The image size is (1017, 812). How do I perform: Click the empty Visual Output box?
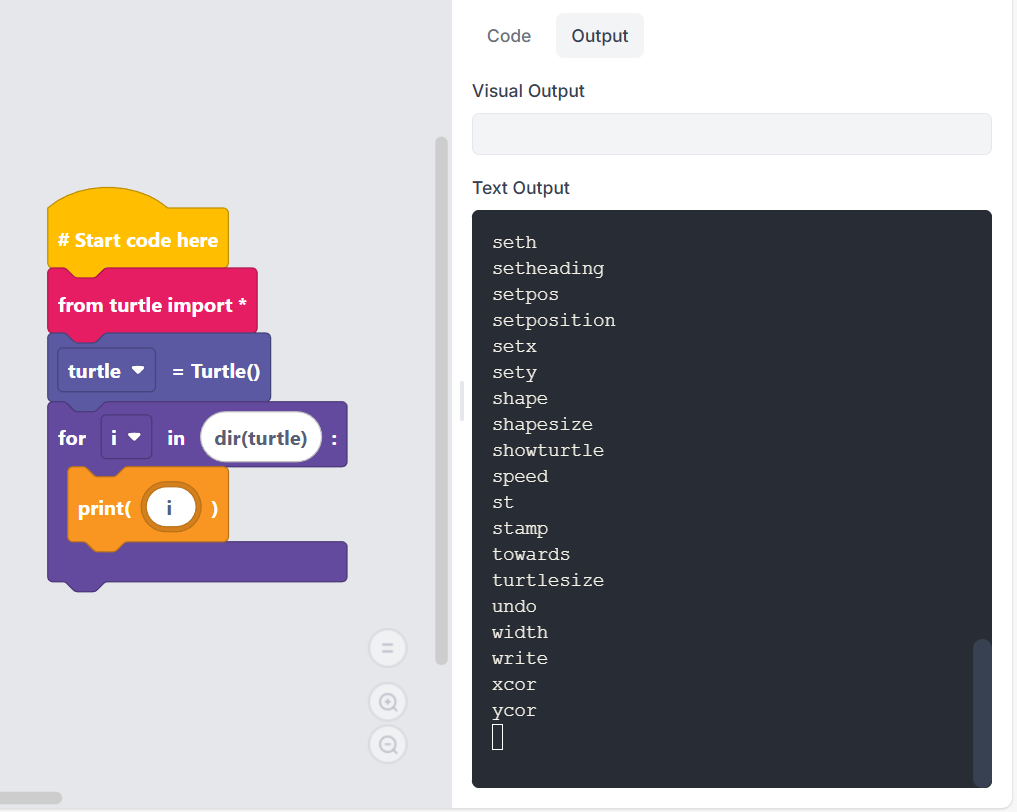tap(731, 134)
